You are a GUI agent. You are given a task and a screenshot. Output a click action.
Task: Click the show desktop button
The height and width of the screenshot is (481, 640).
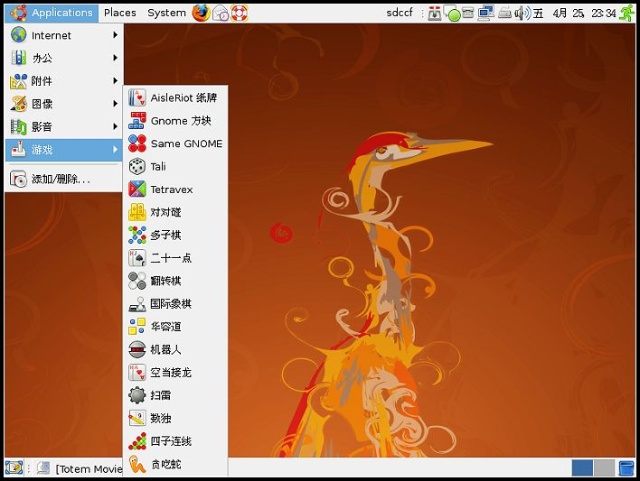tap(14, 468)
